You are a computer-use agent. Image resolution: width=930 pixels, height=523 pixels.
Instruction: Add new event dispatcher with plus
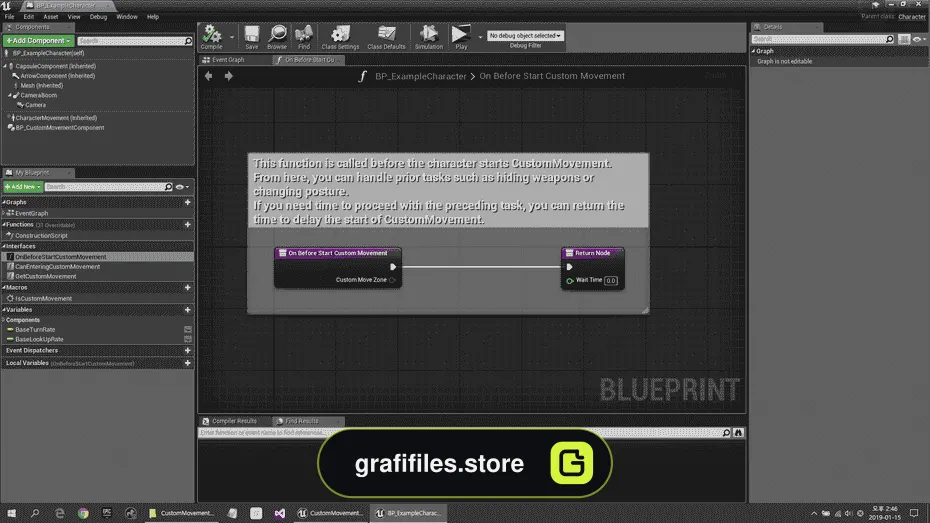(187, 350)
